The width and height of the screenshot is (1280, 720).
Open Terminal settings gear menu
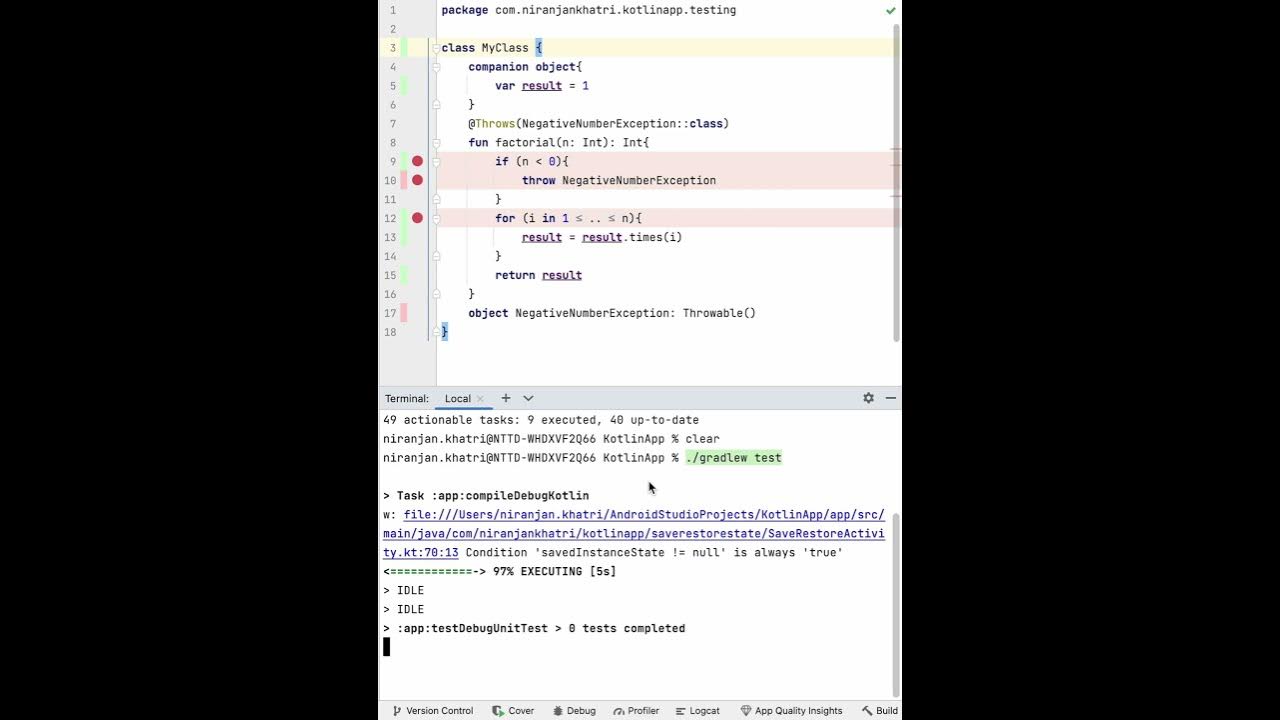868,398
